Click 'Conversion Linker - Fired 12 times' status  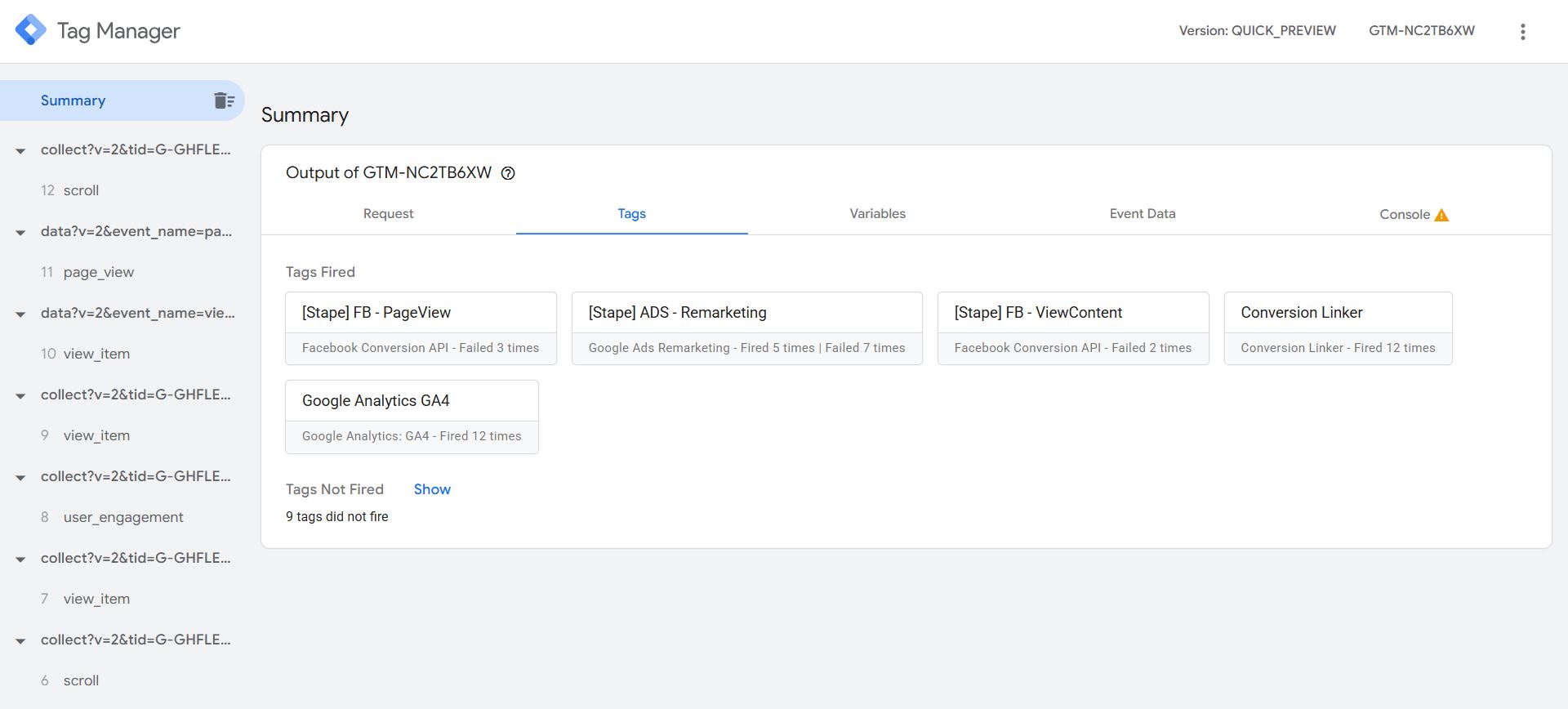[1338, 348]
